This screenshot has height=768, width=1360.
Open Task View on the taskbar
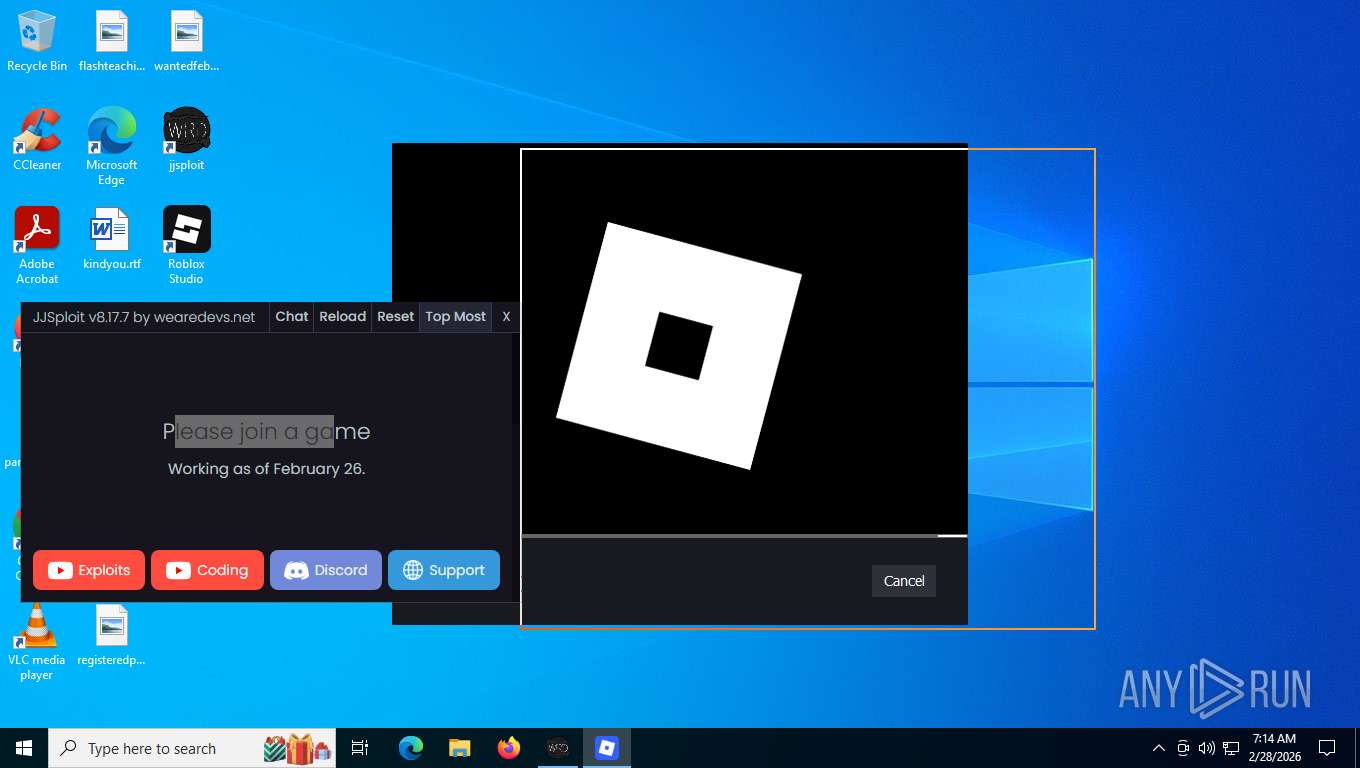(360, 748)
